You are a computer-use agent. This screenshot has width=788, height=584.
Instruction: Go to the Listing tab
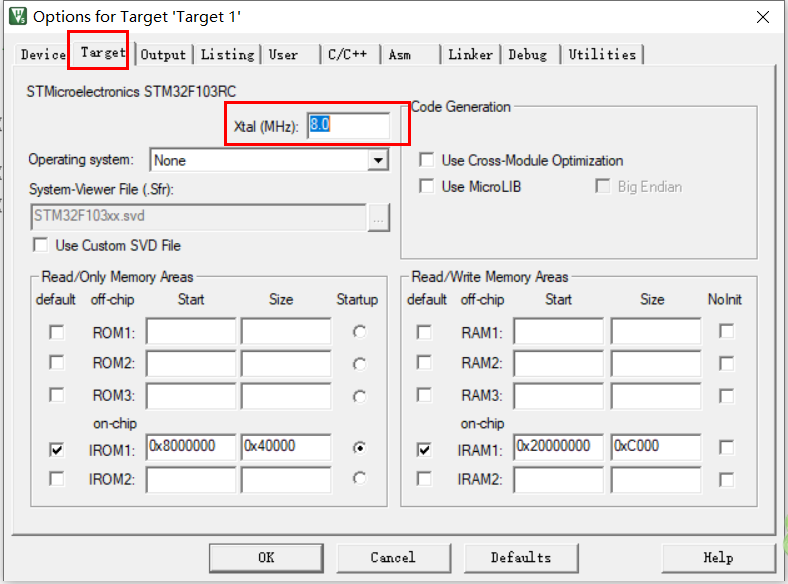(227, 54)
